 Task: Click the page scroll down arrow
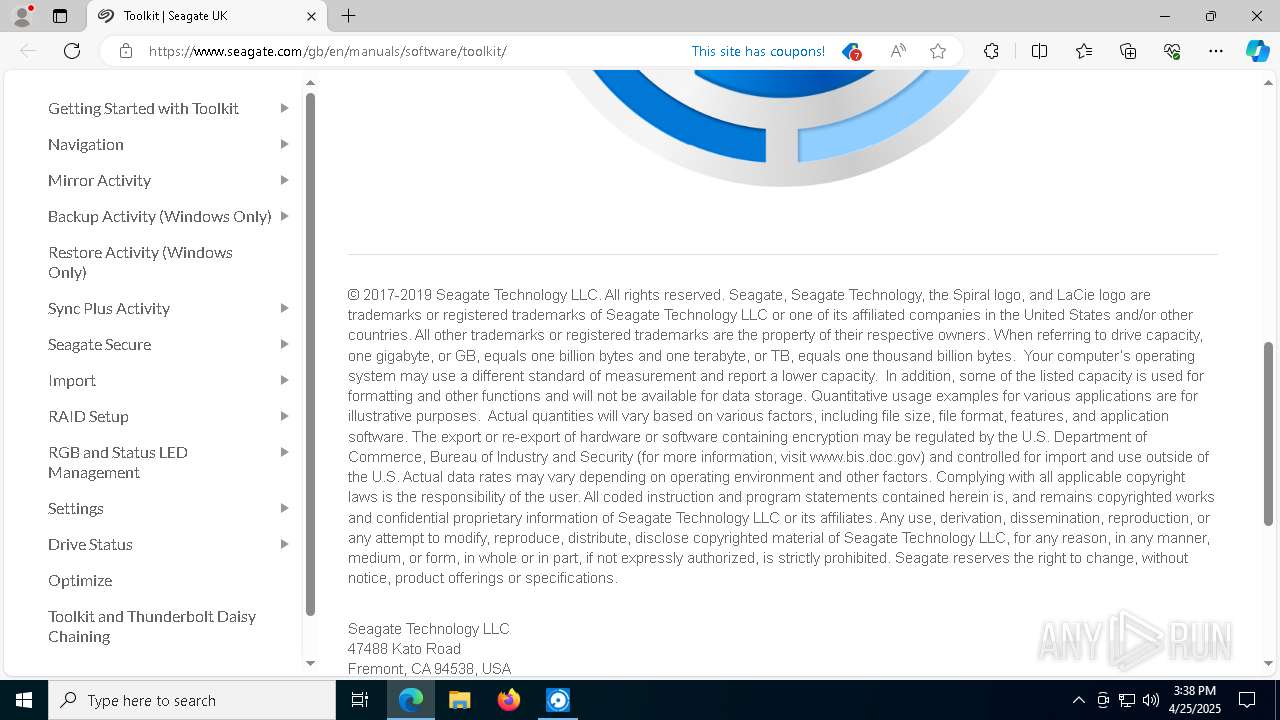point(1269,663)
